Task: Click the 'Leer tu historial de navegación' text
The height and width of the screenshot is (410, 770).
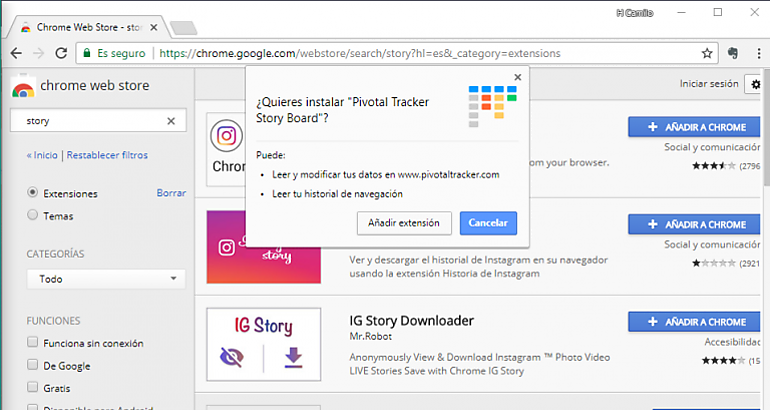Action: 337,194
